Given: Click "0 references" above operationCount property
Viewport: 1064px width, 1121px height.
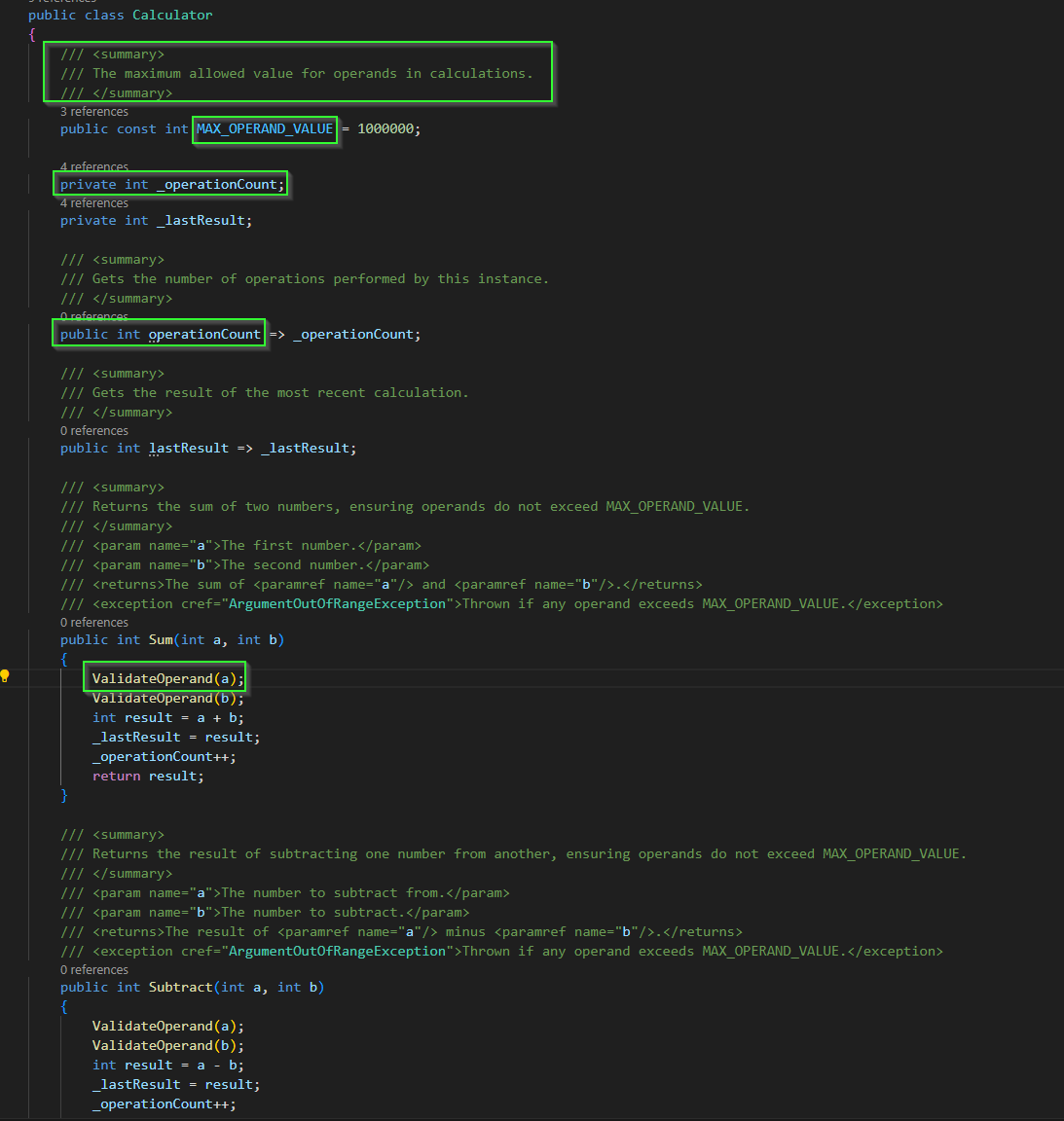Looking at the screenshot, I should point(93,316).
